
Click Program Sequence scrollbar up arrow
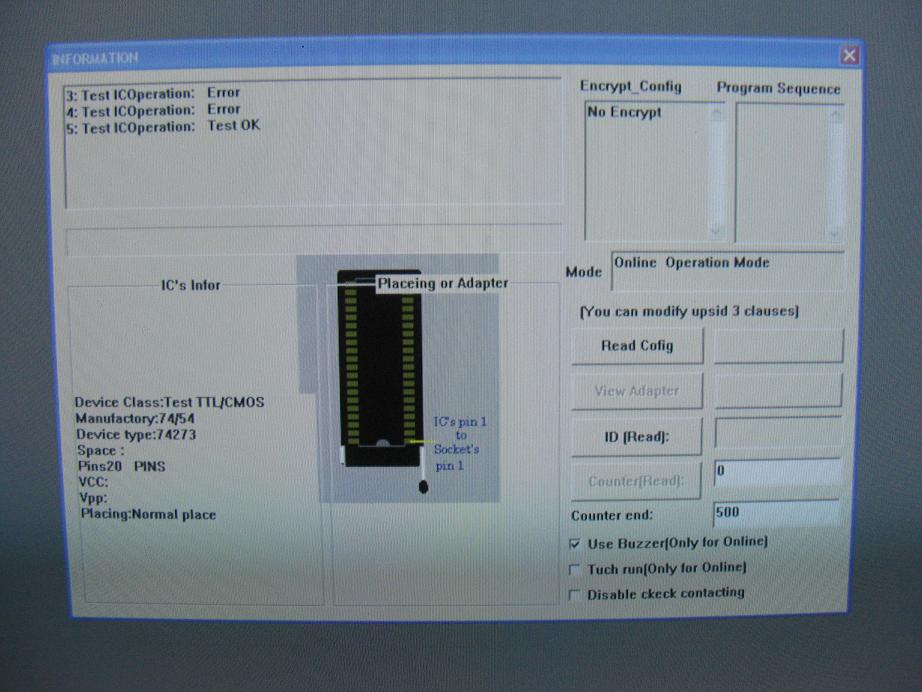coord(836,113)
